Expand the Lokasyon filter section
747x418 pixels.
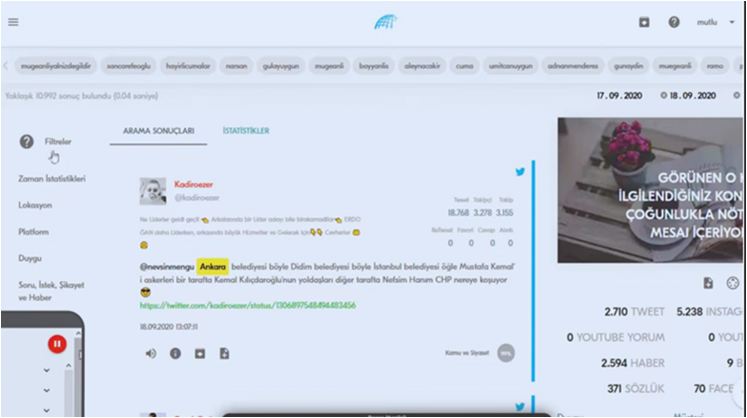(35, 205)
